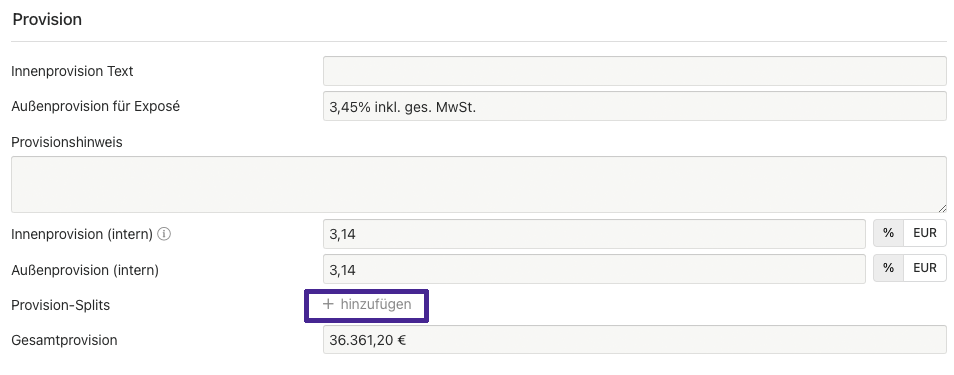
Task: Set Außenprovision (intern) unit to EUR
Action: [x=925, y=268]
